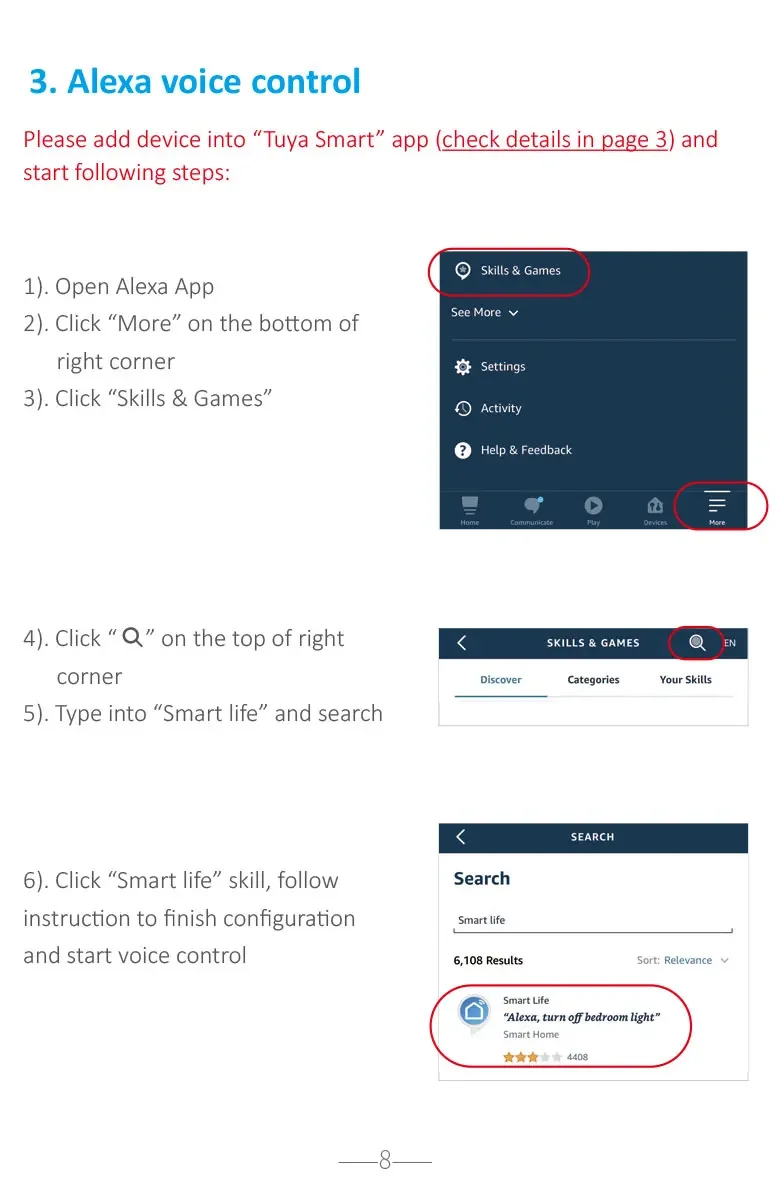The height and width of the screenshot is (1181, 782).
Task: Click the search magnifier in Skills & Games header
Action: (x=697, y=642)
